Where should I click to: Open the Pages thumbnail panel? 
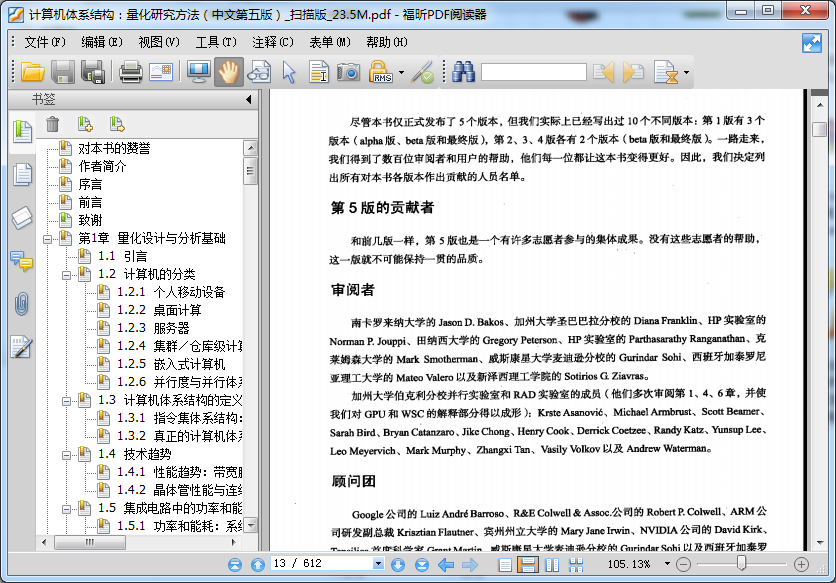point(22,174)
